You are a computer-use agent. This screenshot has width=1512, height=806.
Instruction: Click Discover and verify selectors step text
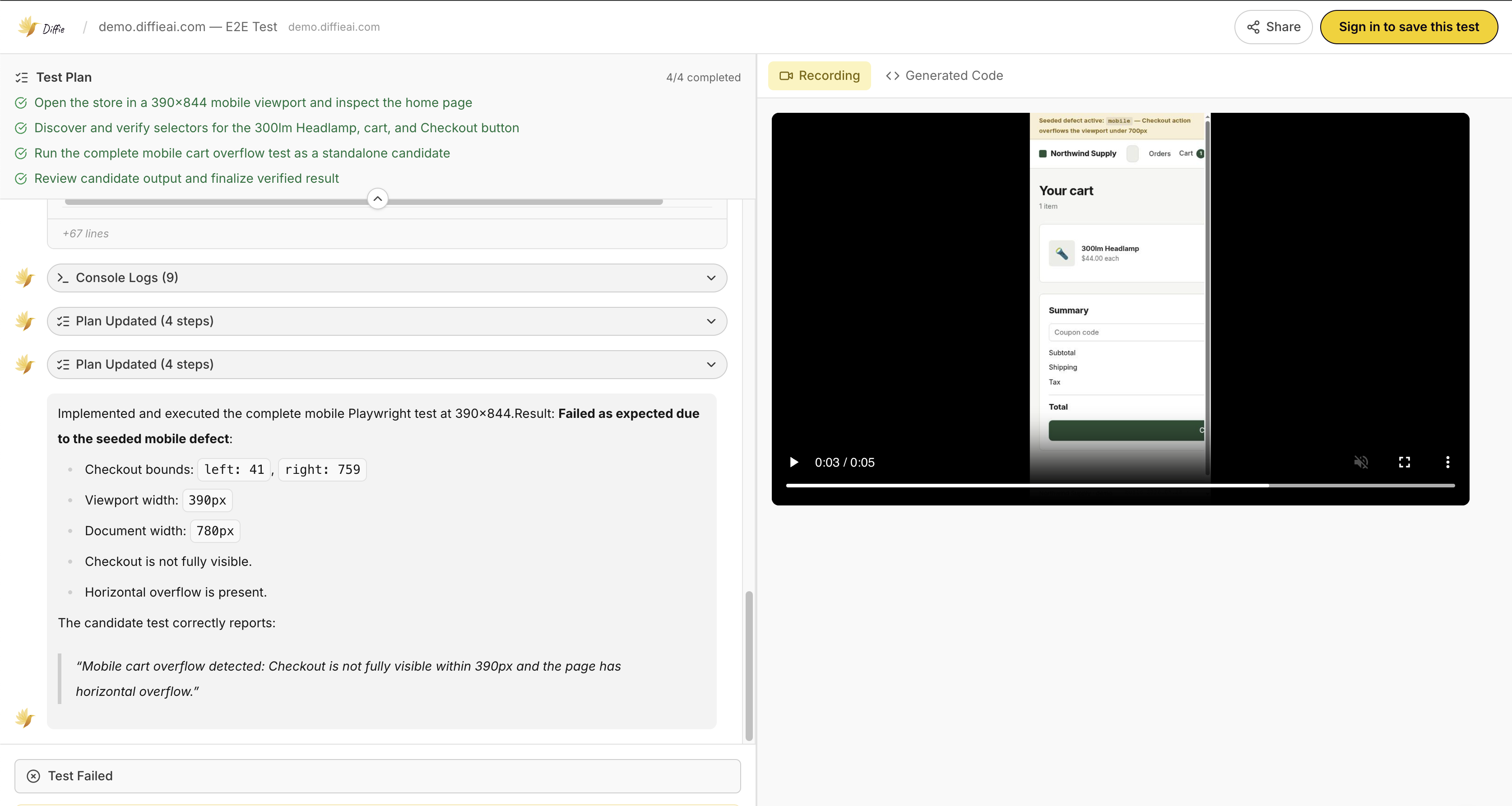pos(277,128)
